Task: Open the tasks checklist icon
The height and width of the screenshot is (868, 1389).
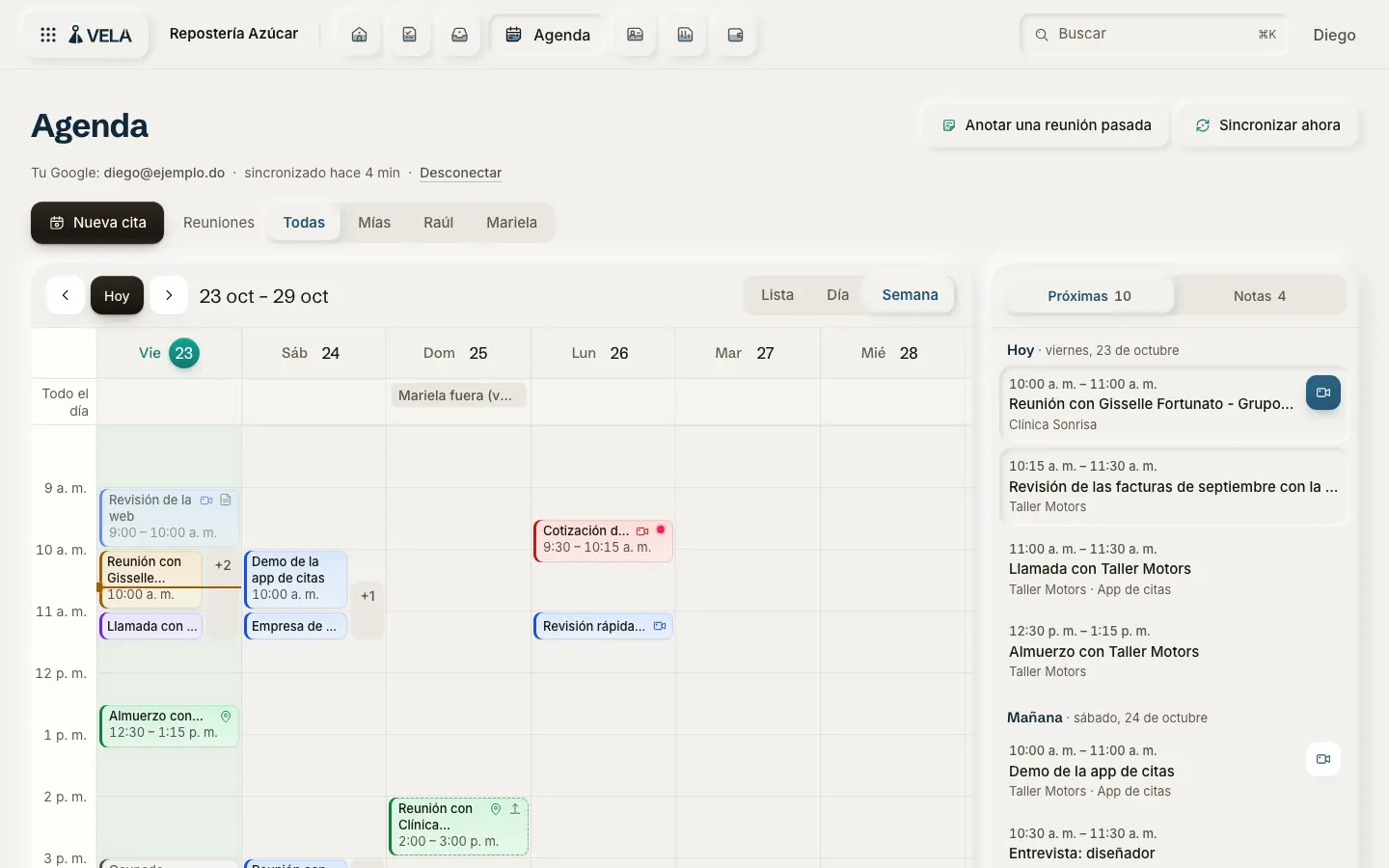Action: tap(410, 35)
